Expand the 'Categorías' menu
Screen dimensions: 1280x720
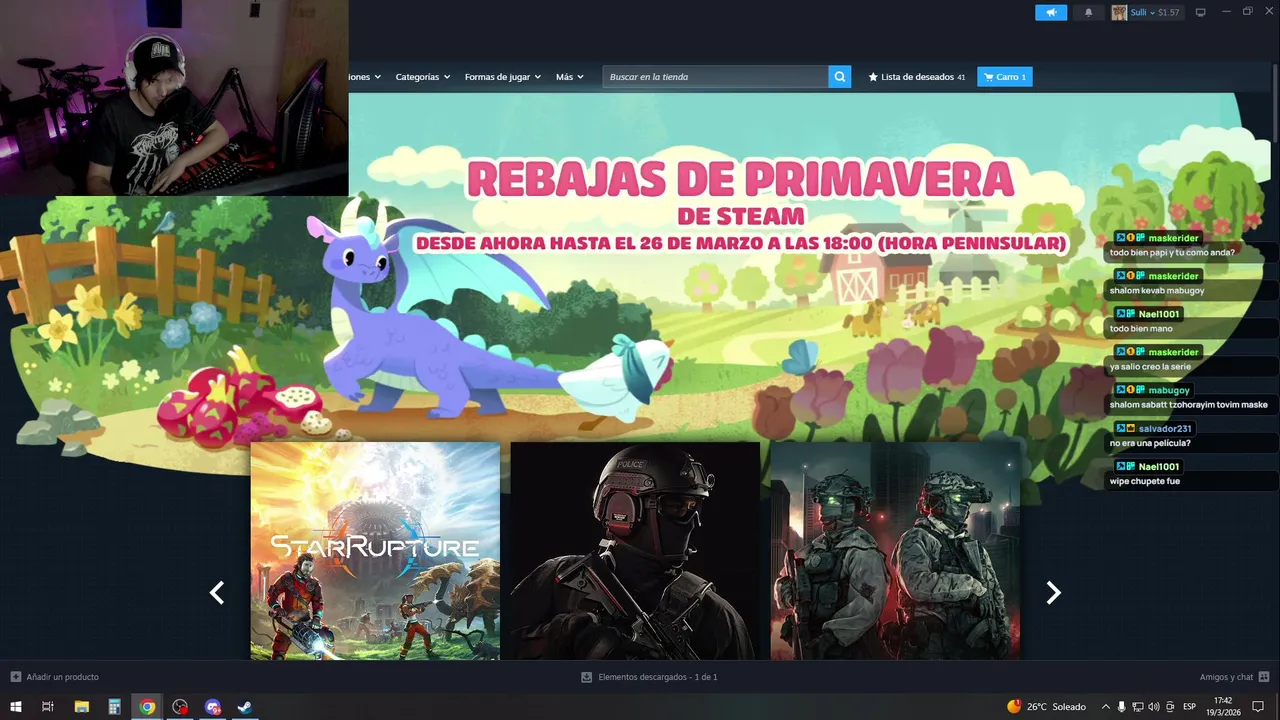(x=422, y=77)
